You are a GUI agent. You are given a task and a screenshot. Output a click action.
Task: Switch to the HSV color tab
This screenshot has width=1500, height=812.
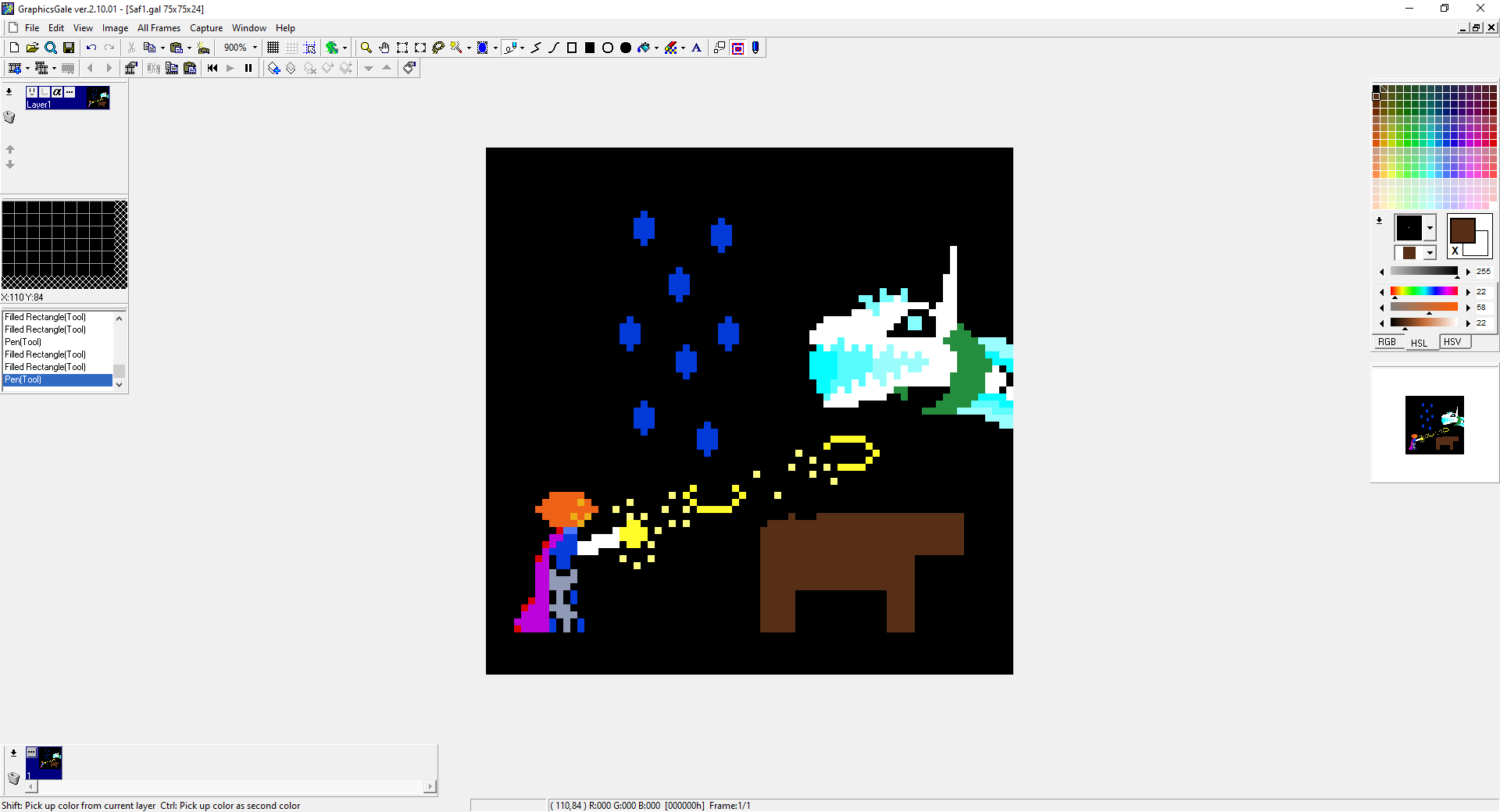coord(1453,342)
